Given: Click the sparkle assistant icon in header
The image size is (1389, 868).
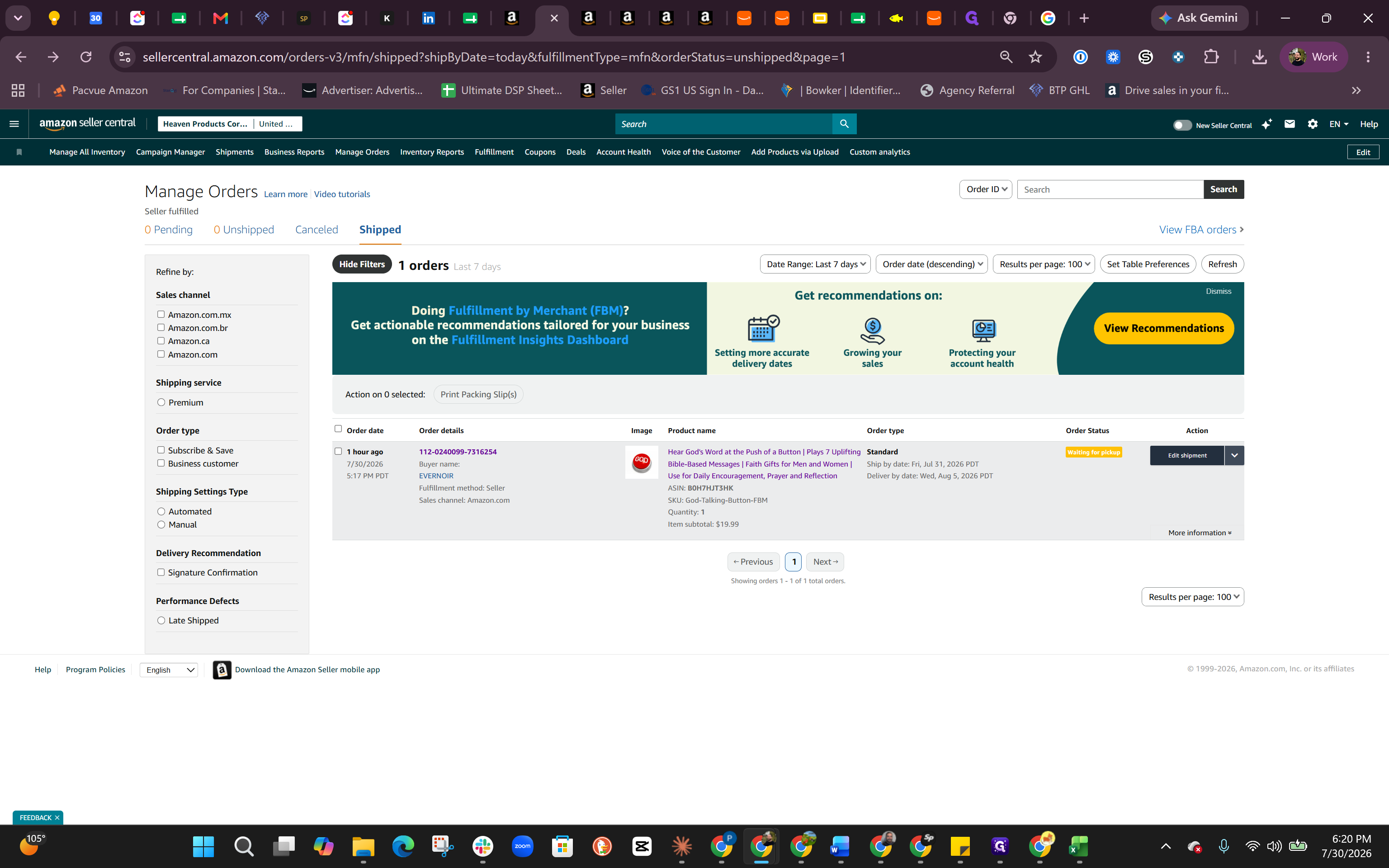Looking at the screenshot, I should click(x=1267, y=124).
